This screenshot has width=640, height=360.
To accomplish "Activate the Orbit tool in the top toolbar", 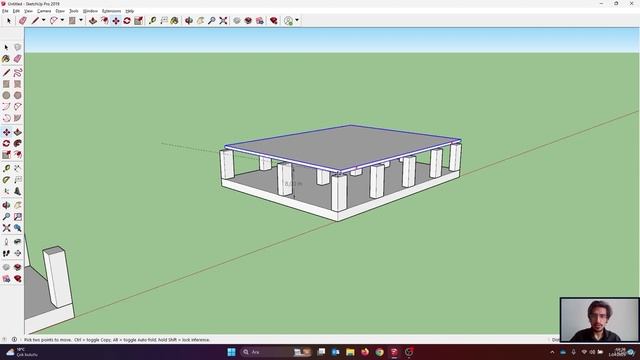I will pos(189,20).
